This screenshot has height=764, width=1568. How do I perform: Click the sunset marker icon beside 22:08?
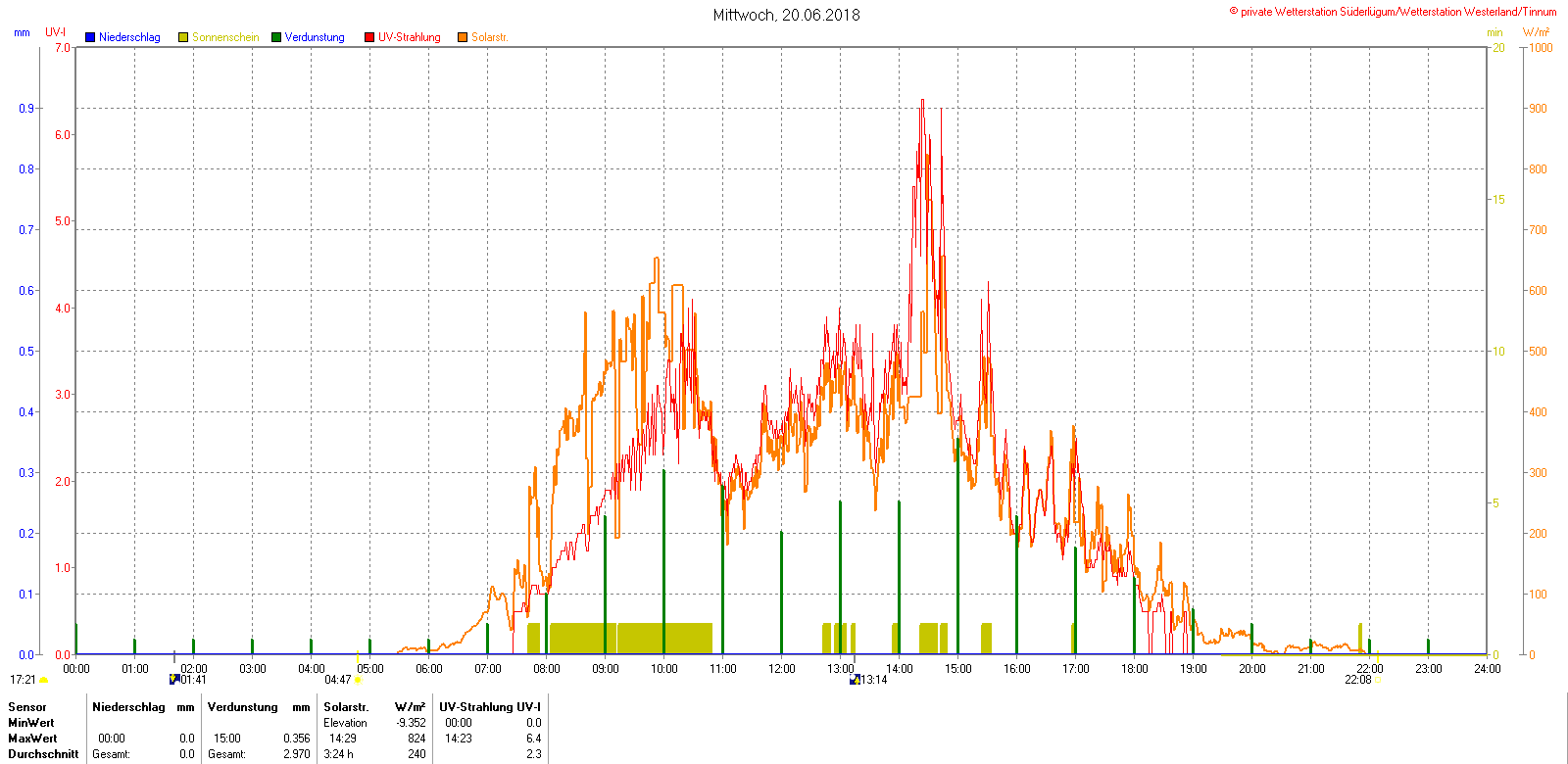pos(1378,680)
